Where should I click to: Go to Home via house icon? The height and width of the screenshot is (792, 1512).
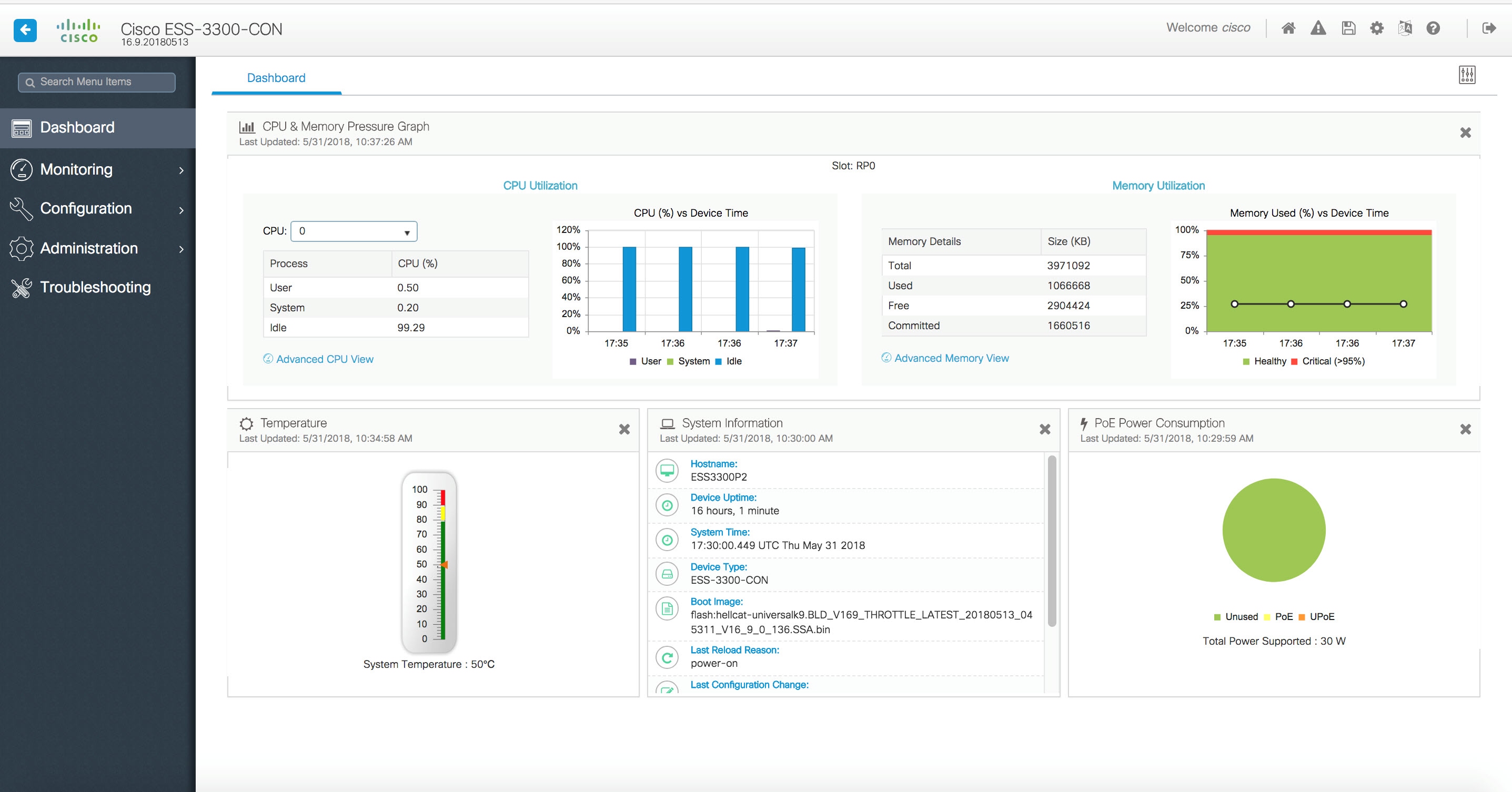point(1288,27)
